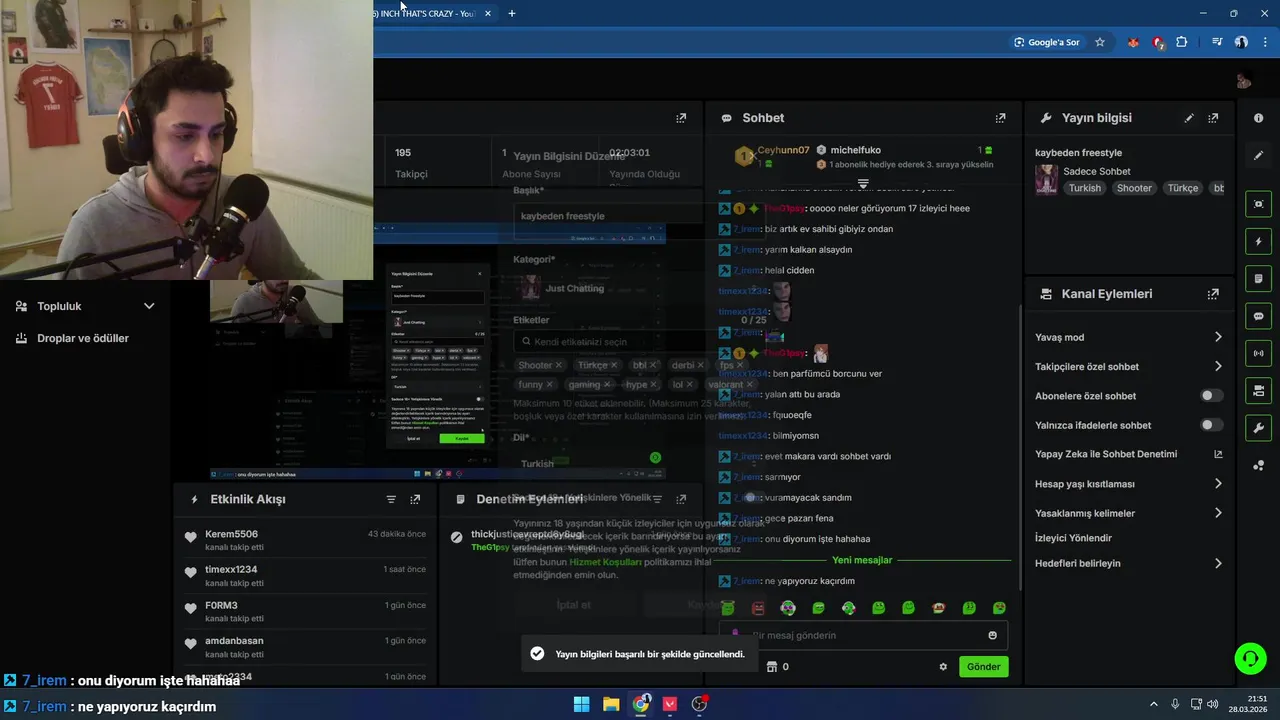Click the Shooter tag in Yayın bilgisi
The height and width of the screenshot is (720, 1280).
[x=1134, y=188]
